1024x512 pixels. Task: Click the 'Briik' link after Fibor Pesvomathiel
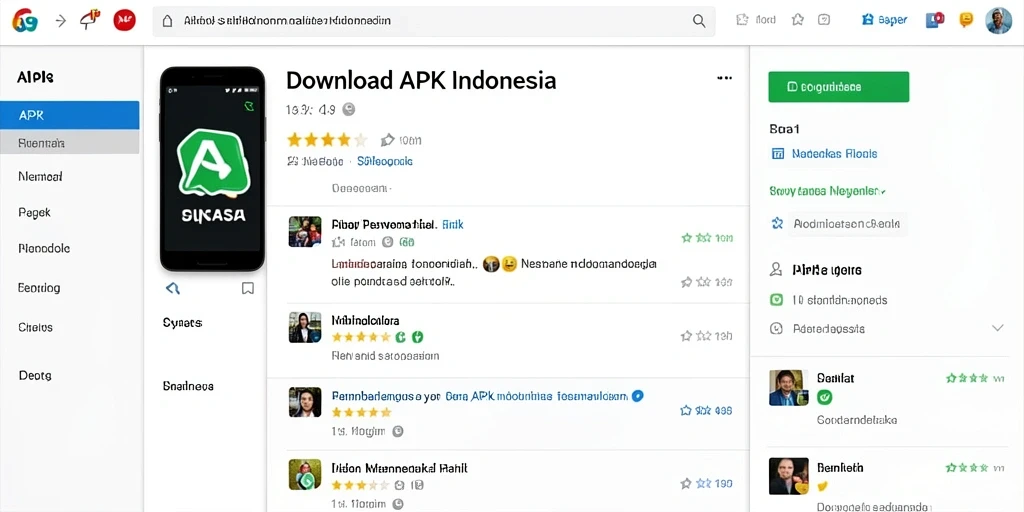pyautogui.click(x=453, y=224)
